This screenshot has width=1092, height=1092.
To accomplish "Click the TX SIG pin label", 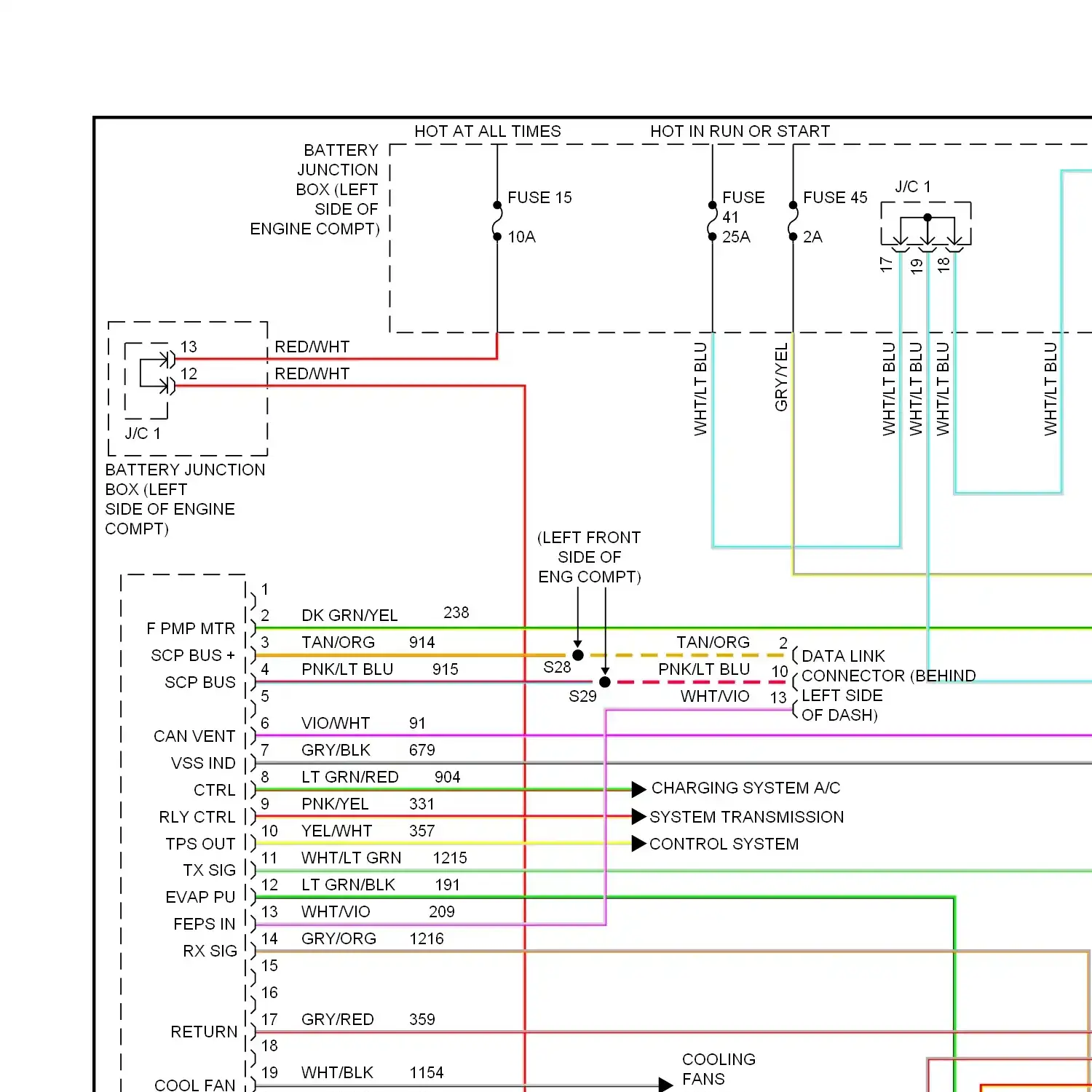I will tap(210, 870).
